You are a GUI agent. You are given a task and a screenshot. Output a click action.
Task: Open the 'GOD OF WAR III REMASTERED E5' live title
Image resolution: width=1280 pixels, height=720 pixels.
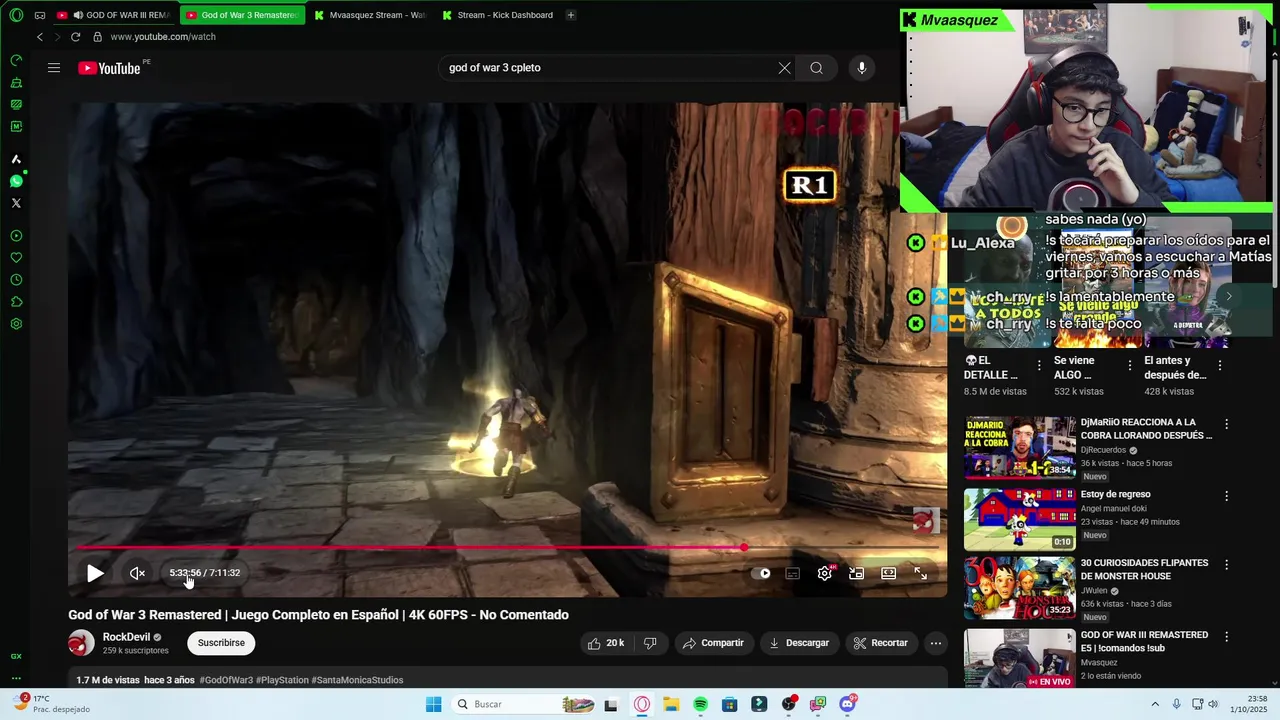pos(1144,641)
